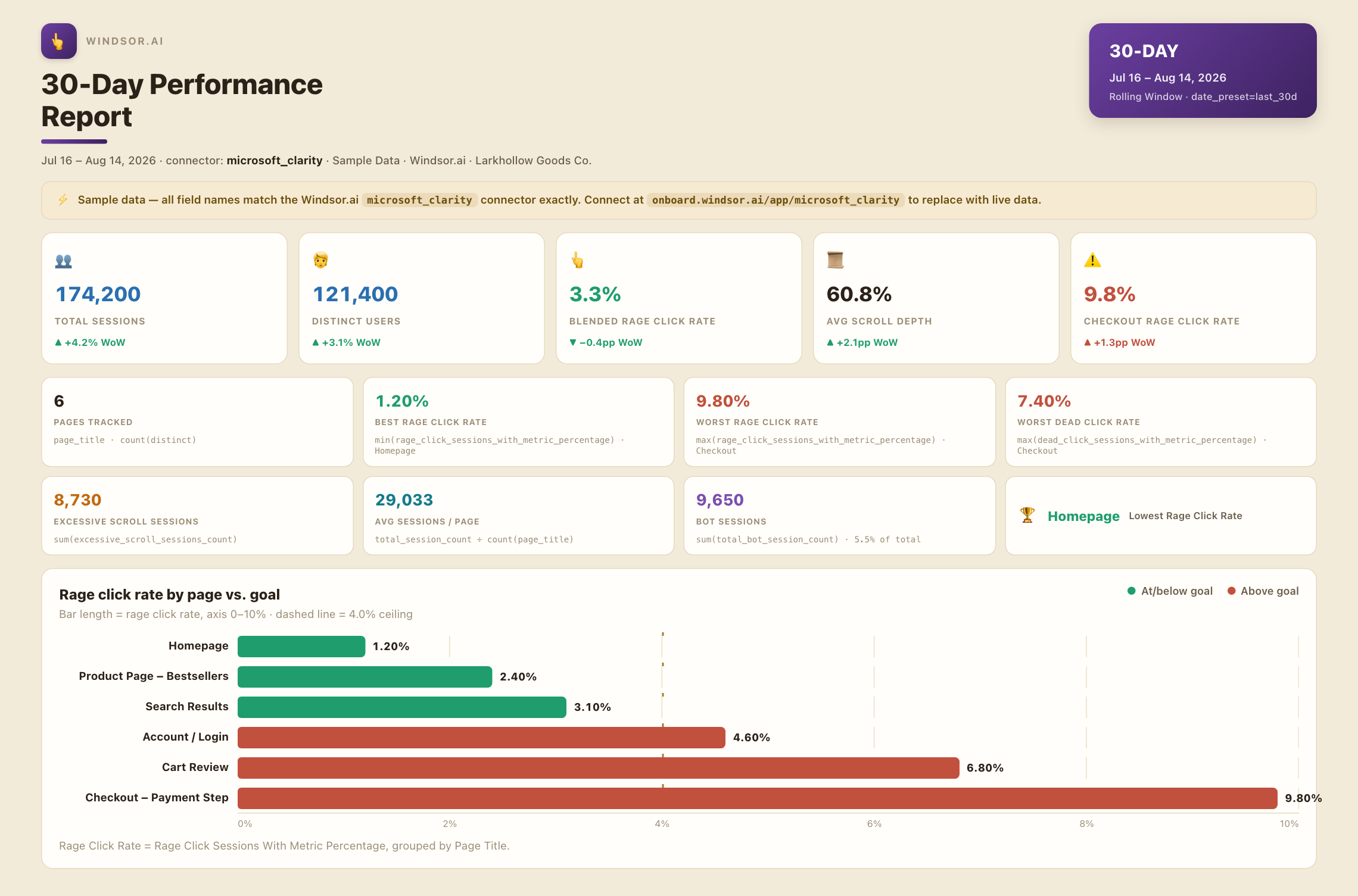Click the 9,650 bot sessions value
The height and width of the screenshot is (896, 1358).
(x=720, y=500)
